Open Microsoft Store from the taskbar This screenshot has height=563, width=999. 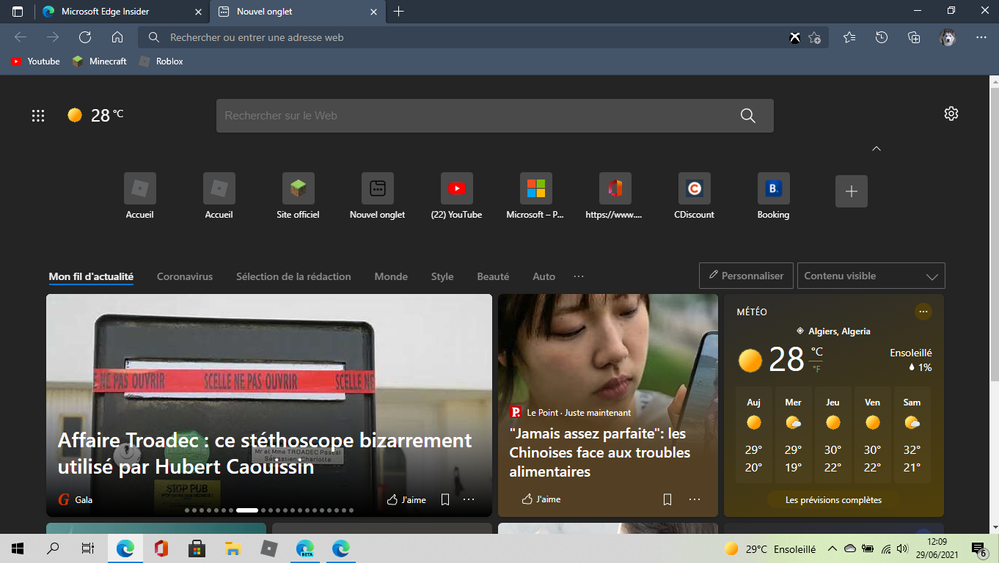pyautogui.click(x=197, y=548)
